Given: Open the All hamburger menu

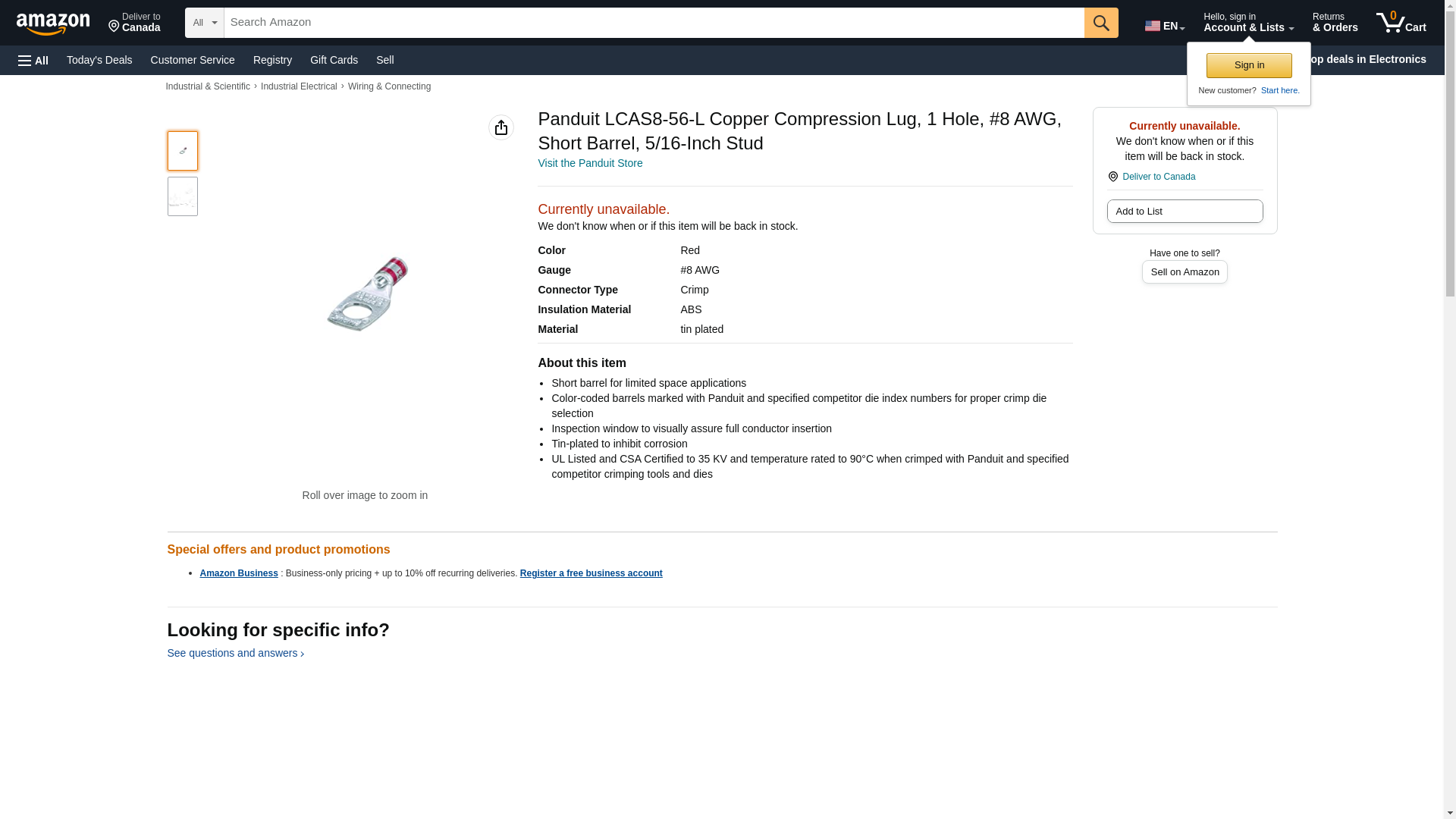Looking at the screenshot, I should click(x=33, y=61).
